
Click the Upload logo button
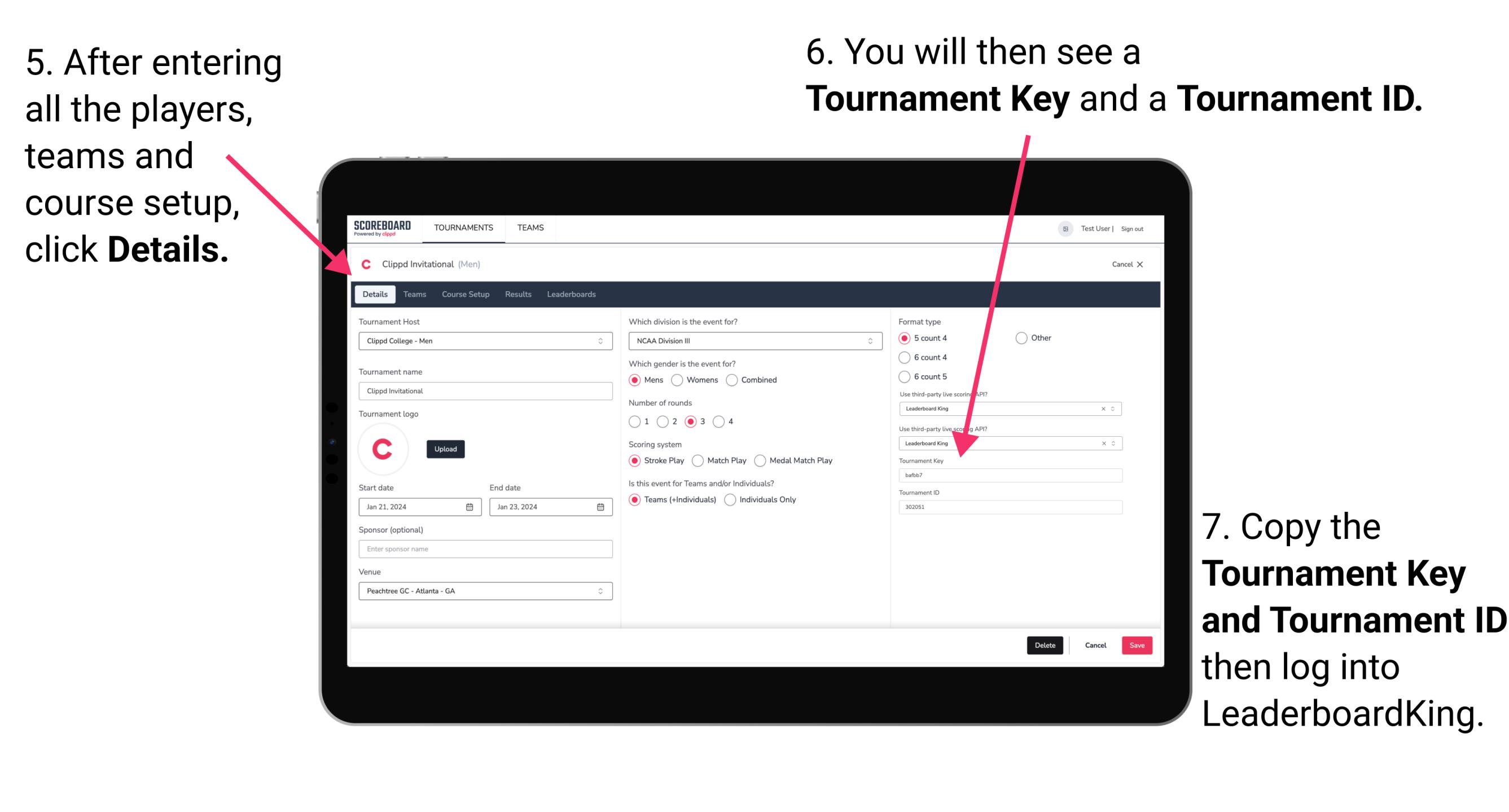446,448
